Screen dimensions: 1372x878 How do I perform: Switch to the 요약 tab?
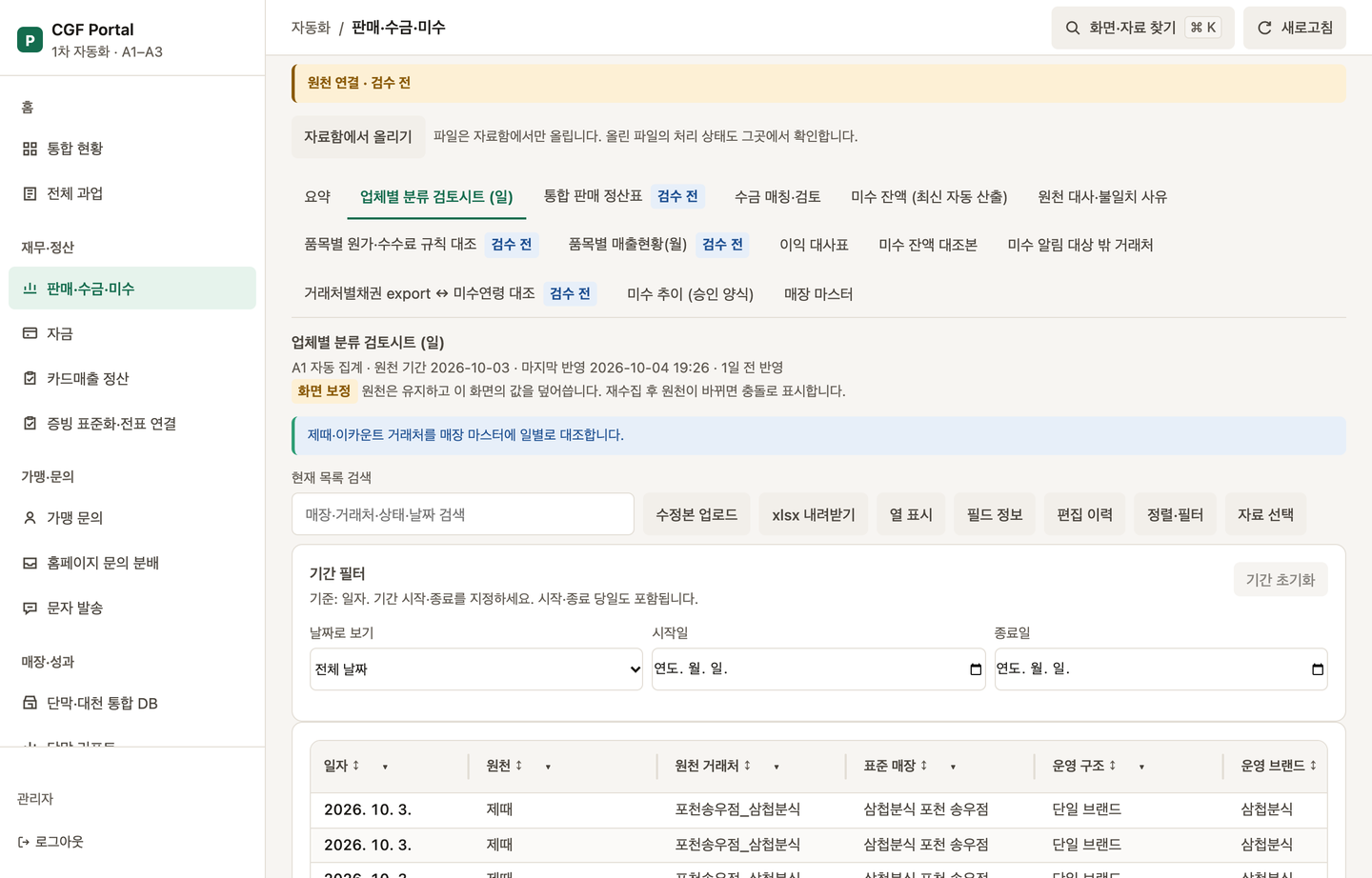(317, 196)
